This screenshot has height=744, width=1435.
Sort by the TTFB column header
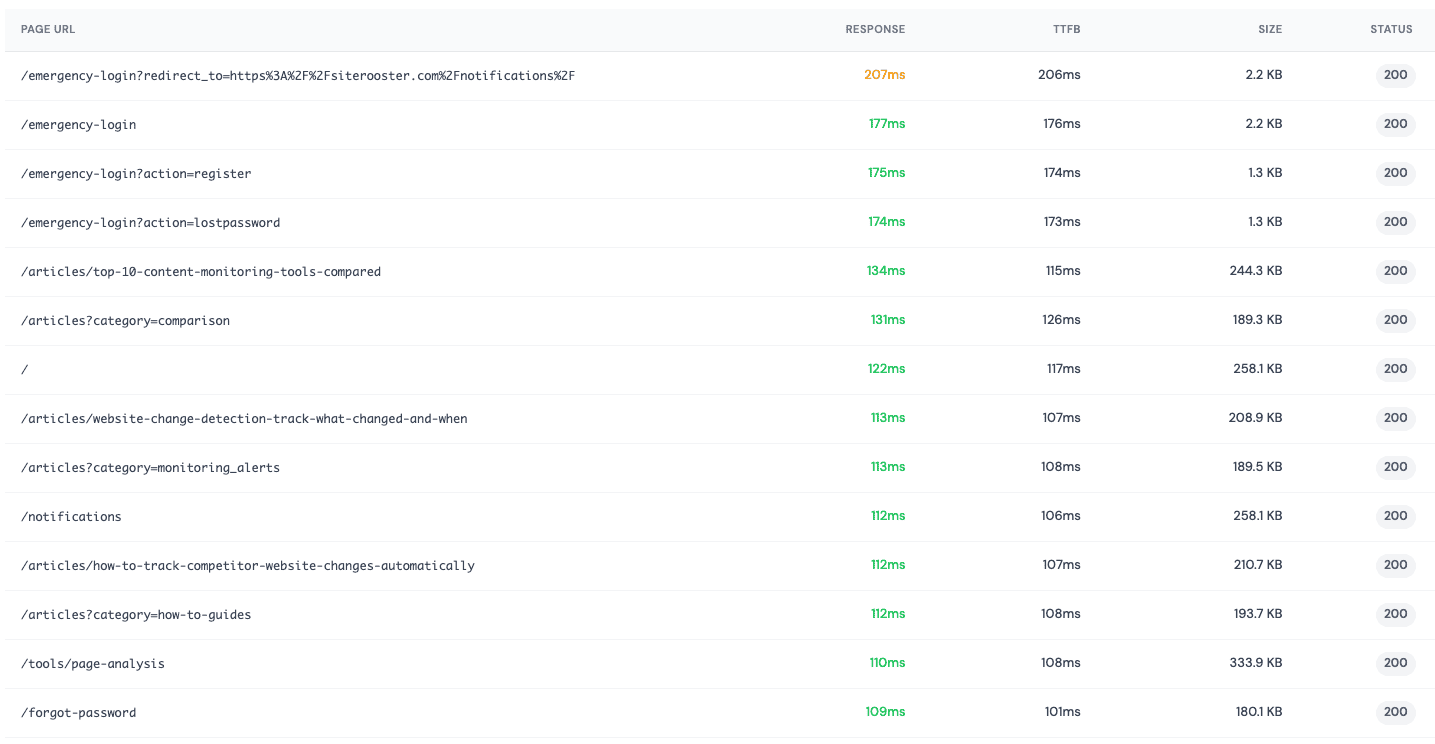[1067, 30]
